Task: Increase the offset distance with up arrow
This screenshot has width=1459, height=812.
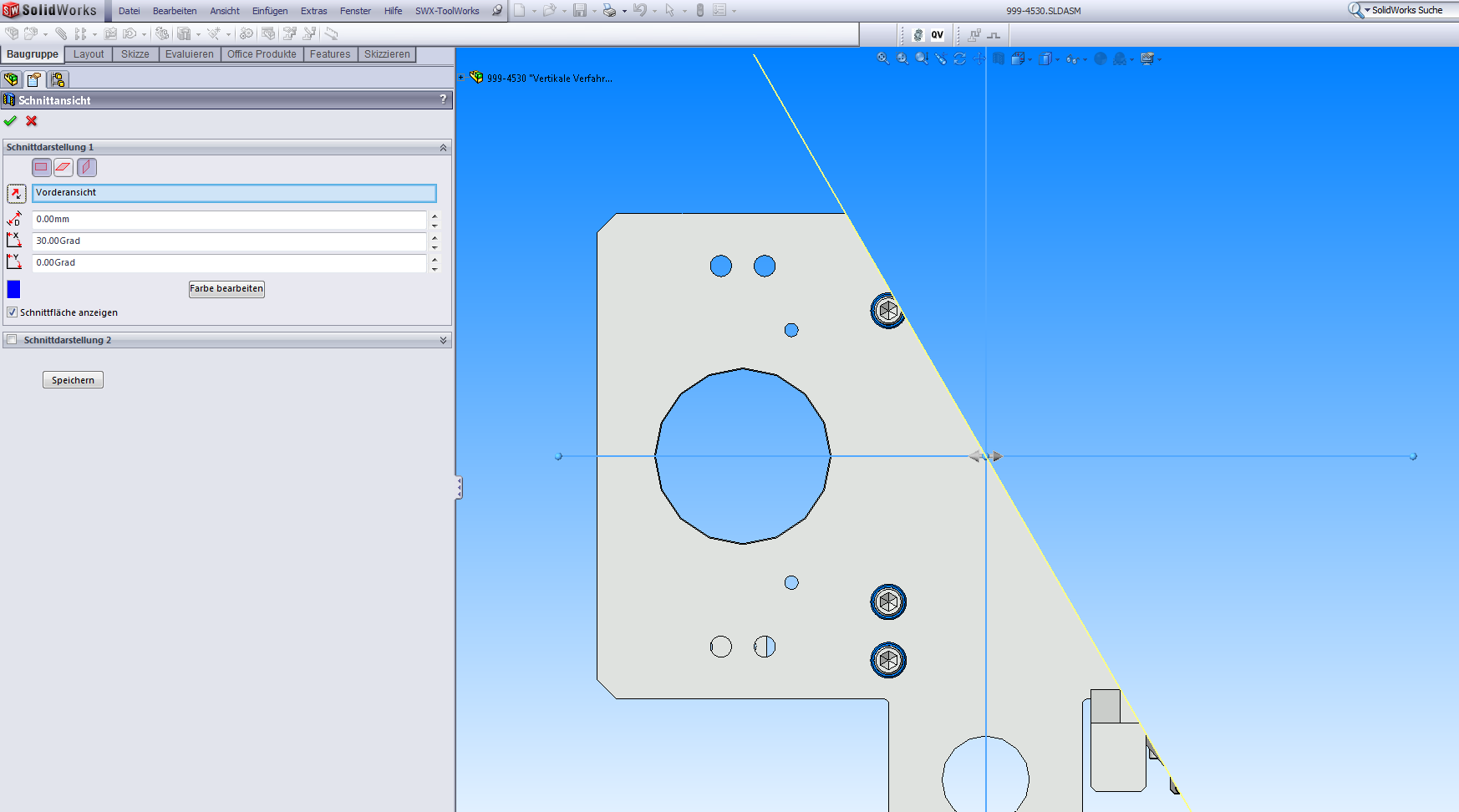Action: 435,216
